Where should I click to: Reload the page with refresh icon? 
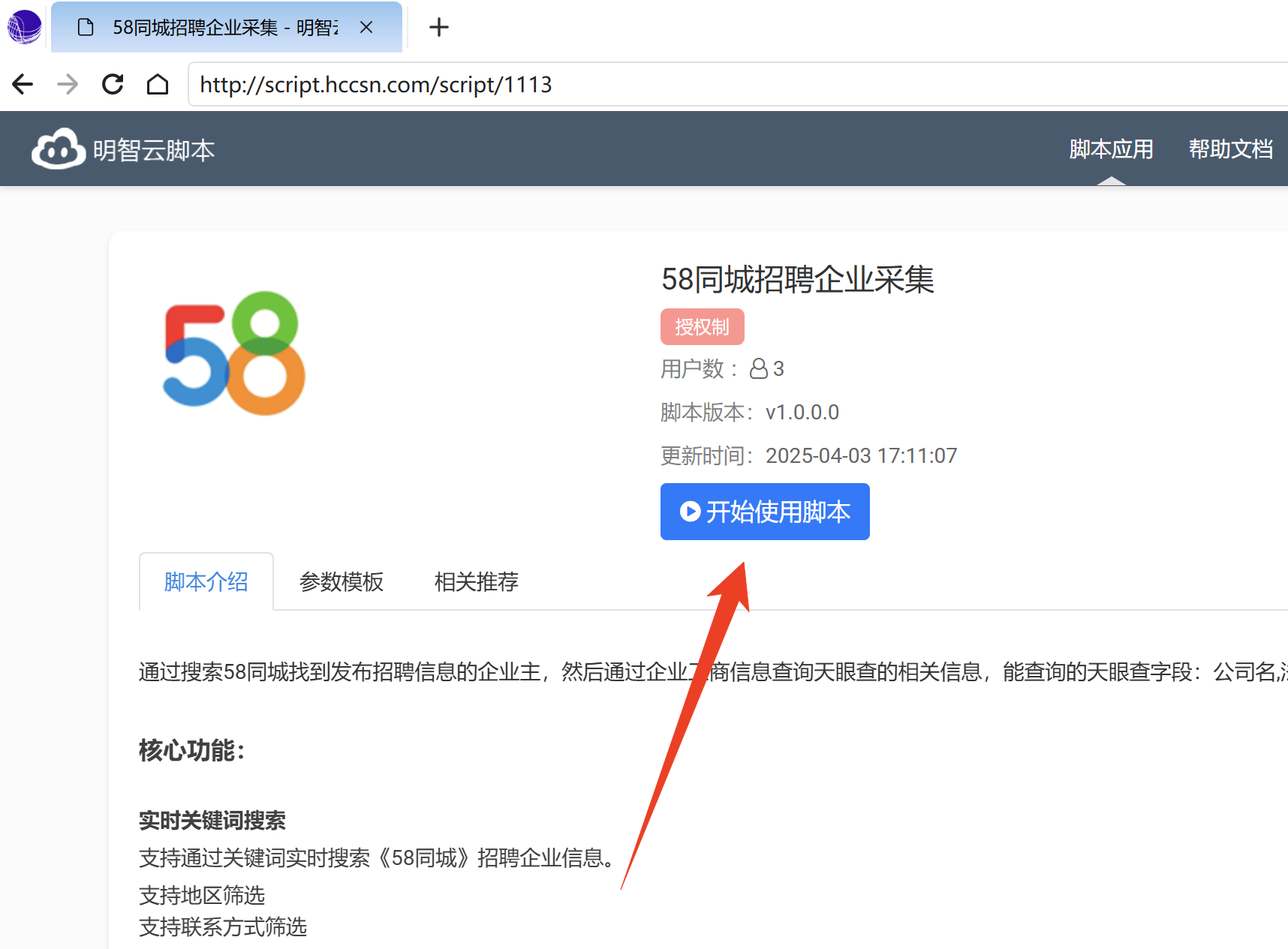[x=113, y=84]
